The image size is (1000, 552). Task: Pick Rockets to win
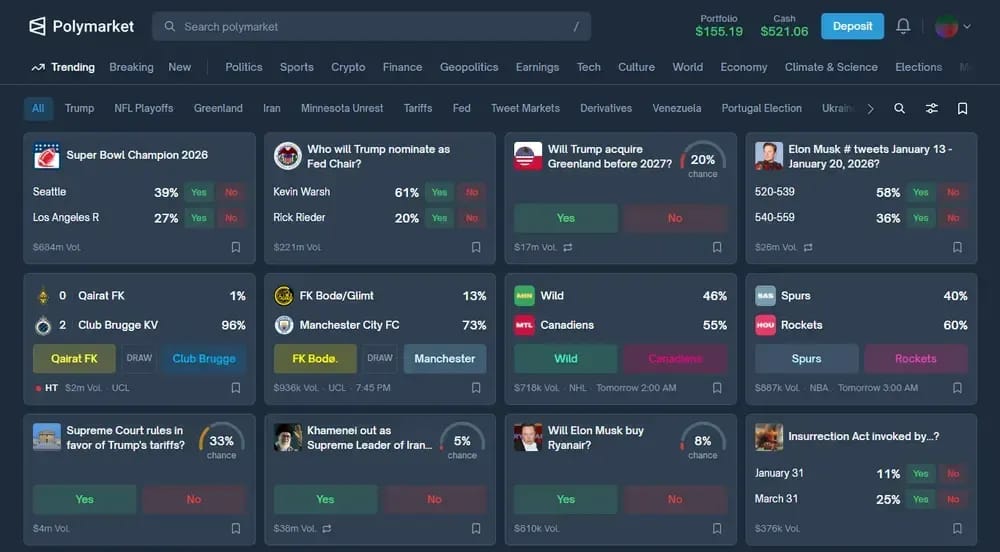point(916,359)
